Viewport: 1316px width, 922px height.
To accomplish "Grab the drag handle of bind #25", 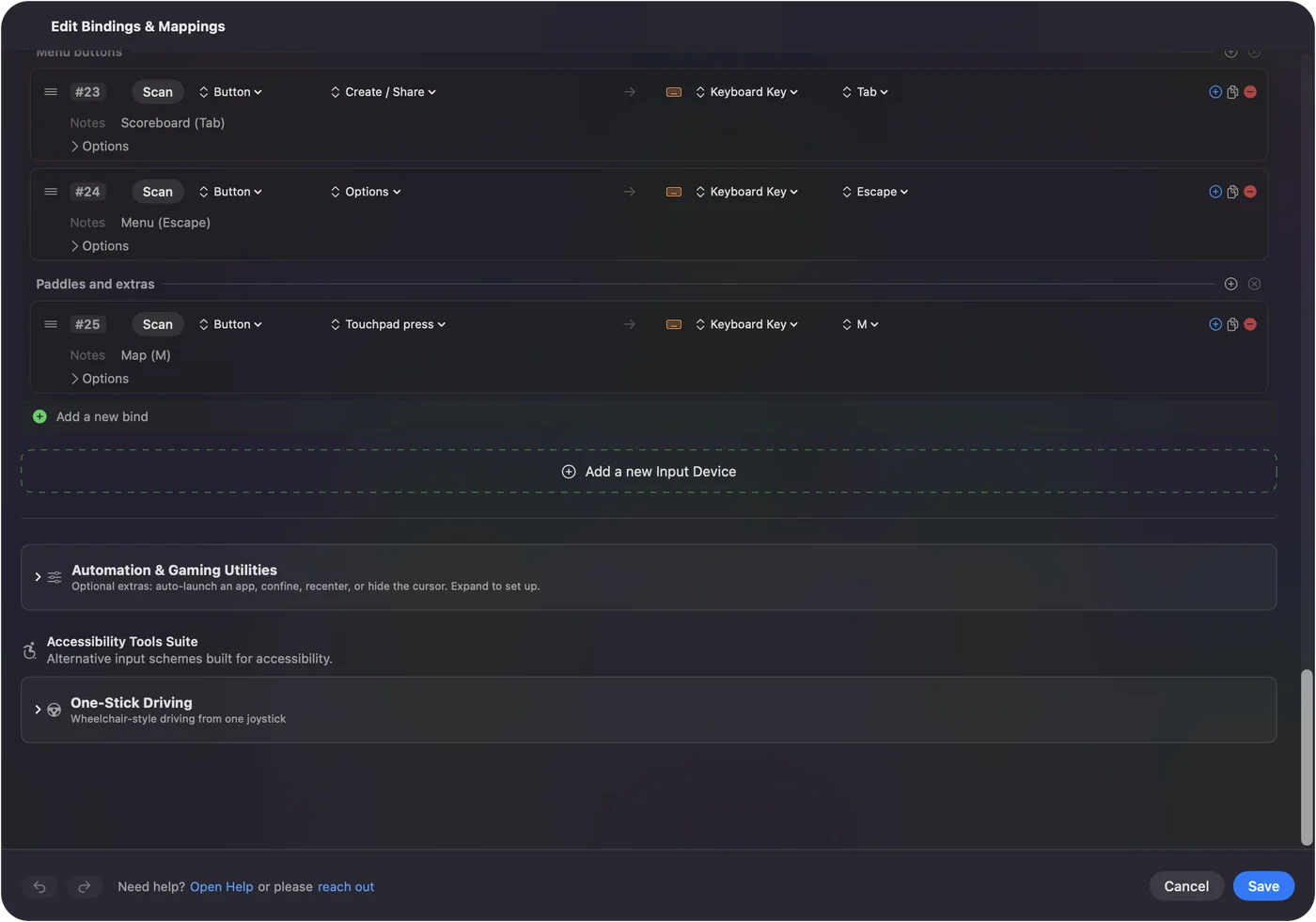I will tap(51, 324).
